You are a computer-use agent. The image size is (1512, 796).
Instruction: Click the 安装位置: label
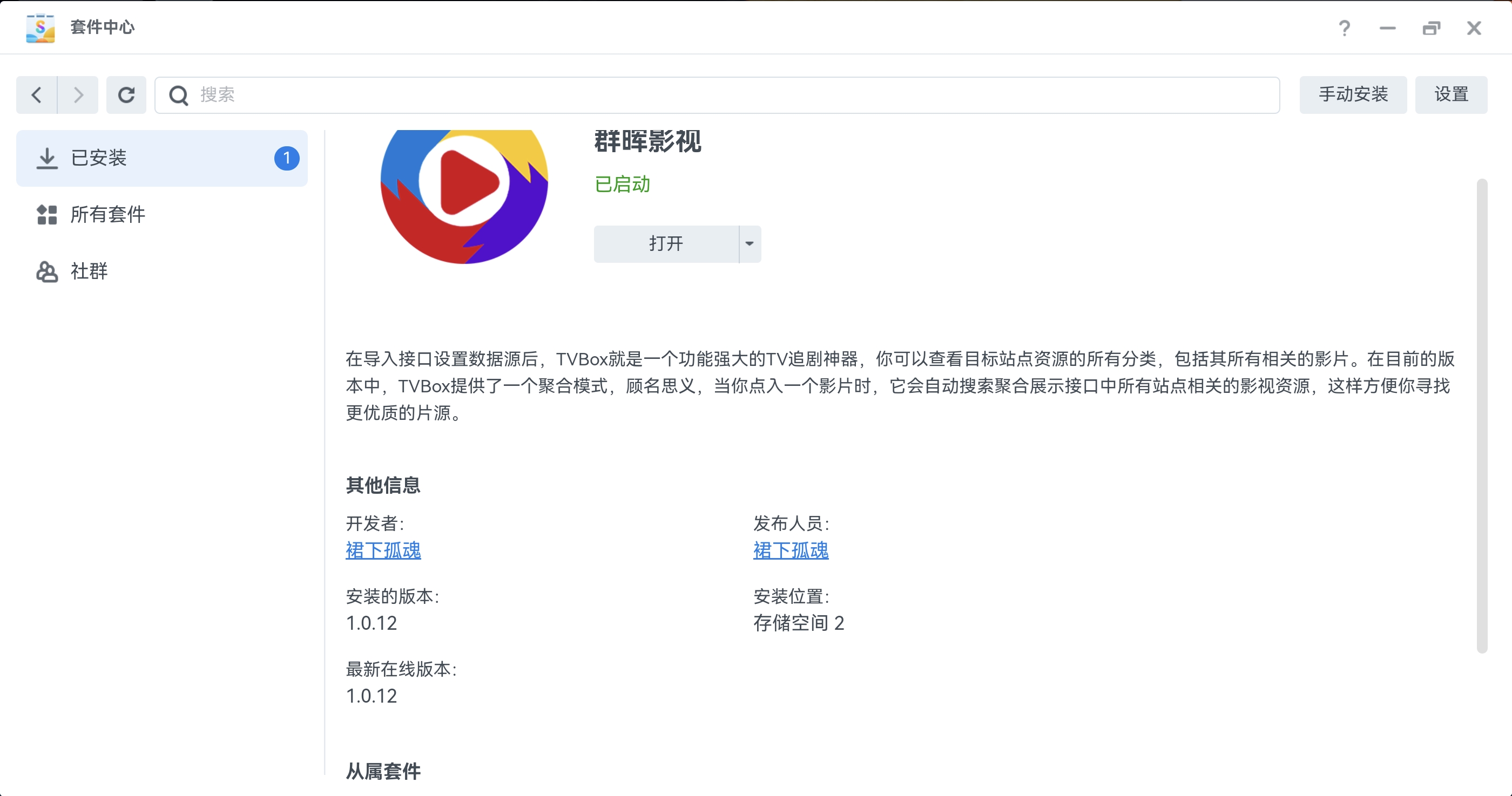click(x=791, y=596)
